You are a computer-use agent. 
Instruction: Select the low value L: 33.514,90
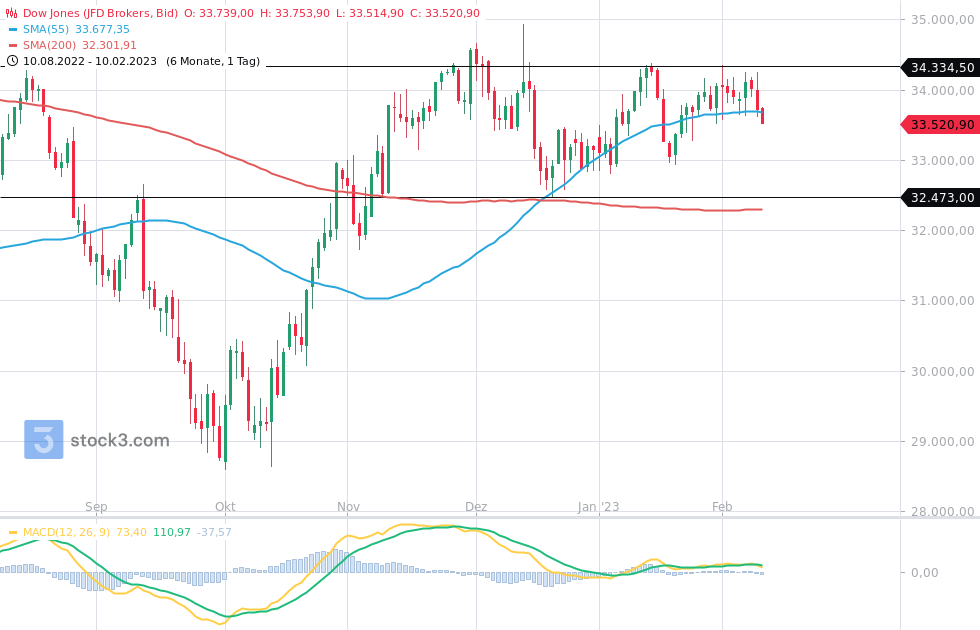pos(369,13)
